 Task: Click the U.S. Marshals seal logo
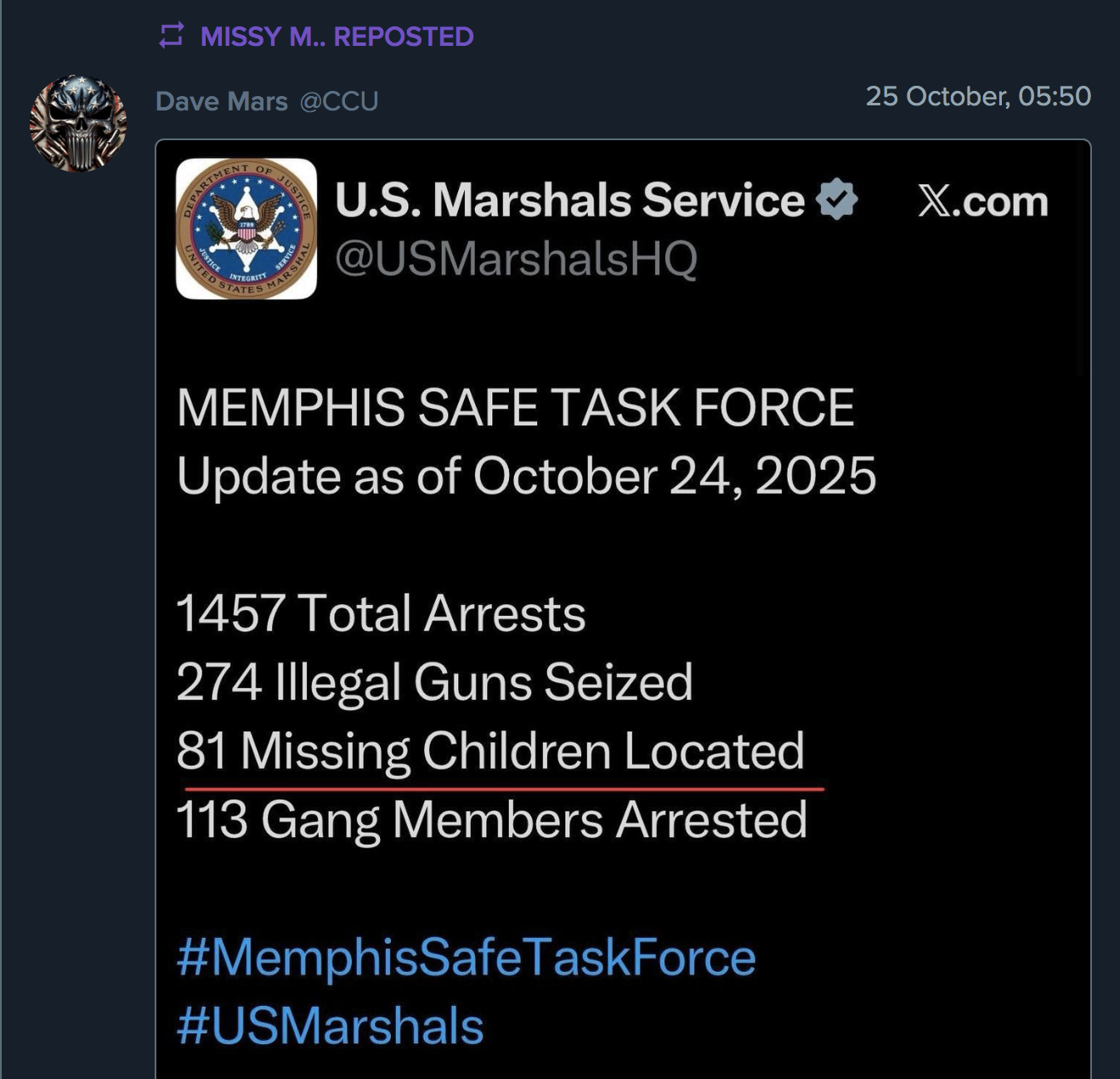coord(246,229)
